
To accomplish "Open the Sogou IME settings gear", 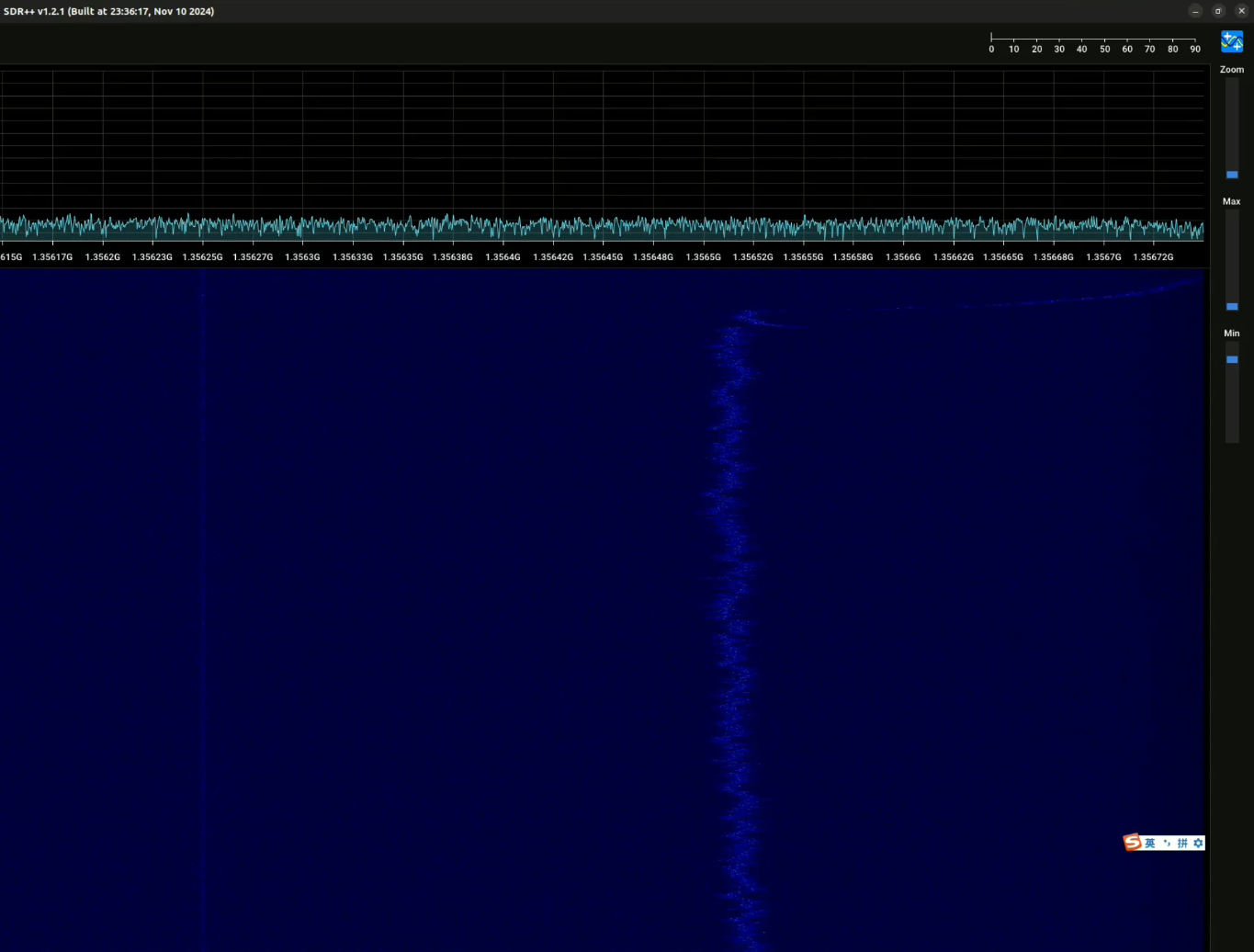I will click(x=1198, y=843).
